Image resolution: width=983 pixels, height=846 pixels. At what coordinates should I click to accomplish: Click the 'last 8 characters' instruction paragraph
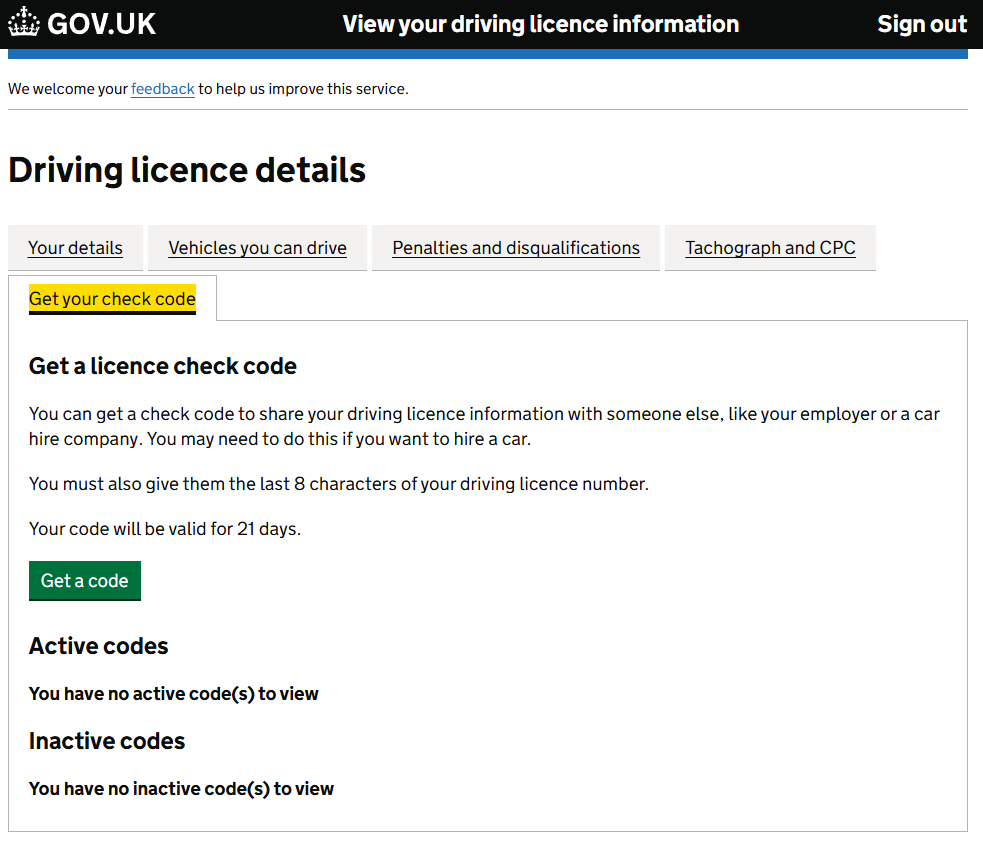click(x=339, y=484)
